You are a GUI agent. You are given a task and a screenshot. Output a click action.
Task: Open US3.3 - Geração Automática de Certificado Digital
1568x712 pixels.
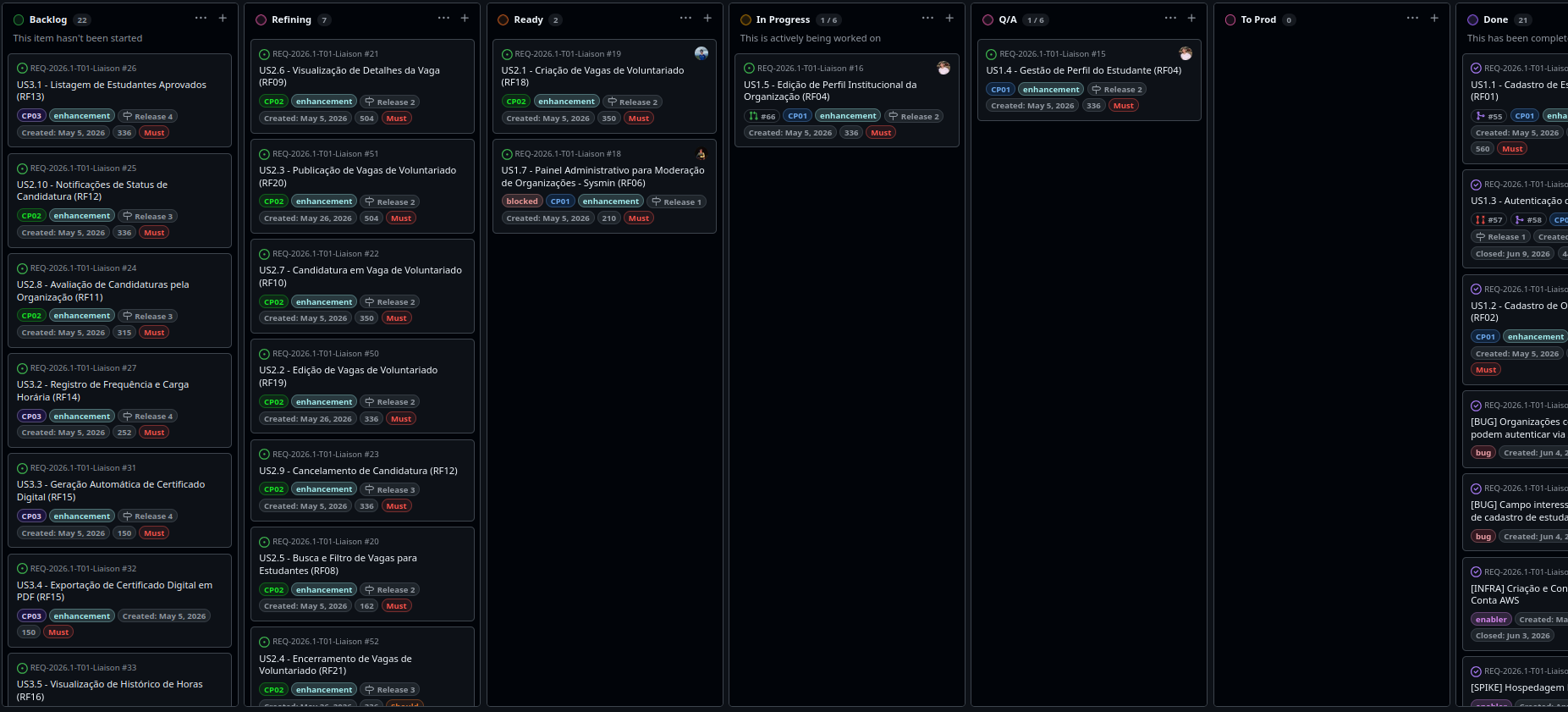(x=111, y=490)
